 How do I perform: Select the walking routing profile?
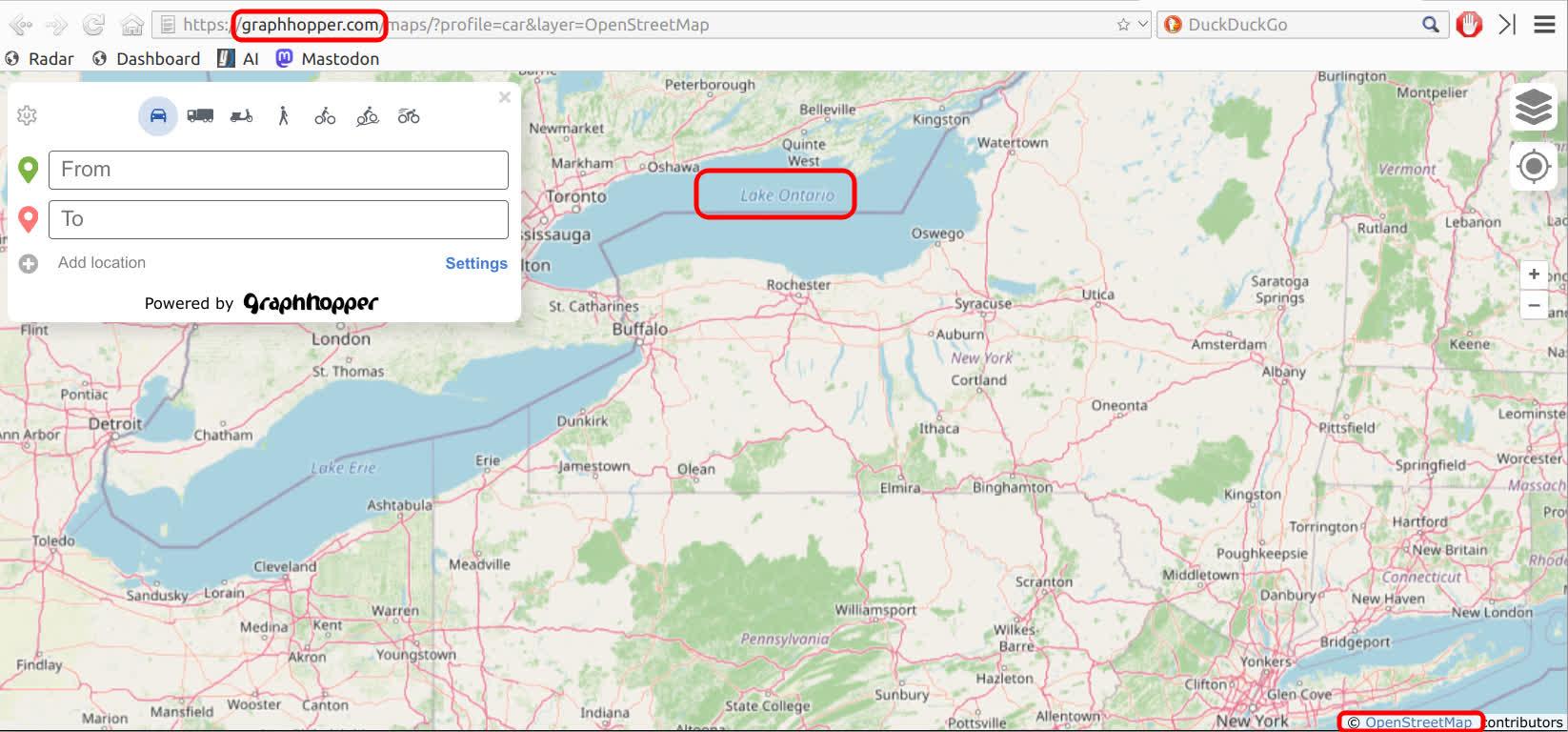tap(283, 116)
